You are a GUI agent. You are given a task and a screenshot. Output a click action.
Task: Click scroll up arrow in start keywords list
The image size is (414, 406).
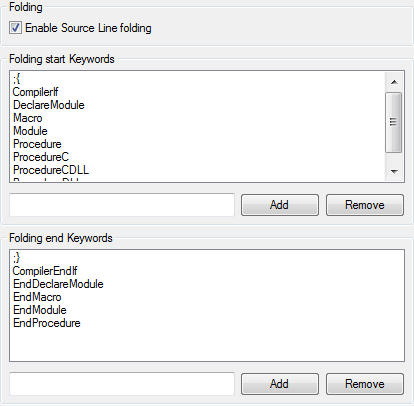pyautogui.click(x=394, y=82)
